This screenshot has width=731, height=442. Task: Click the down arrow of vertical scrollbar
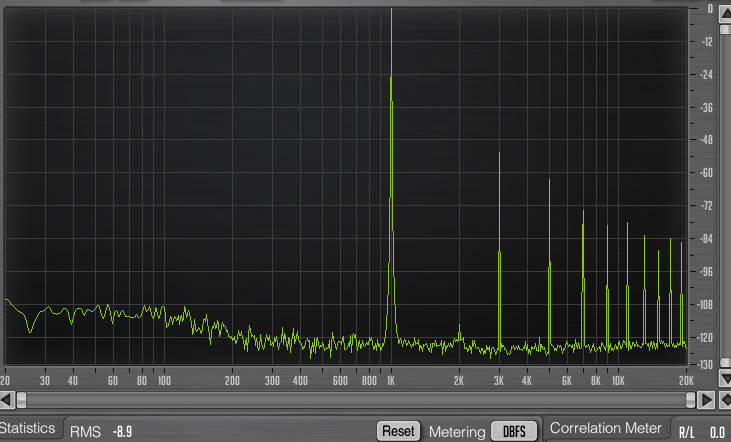(725, 378)
